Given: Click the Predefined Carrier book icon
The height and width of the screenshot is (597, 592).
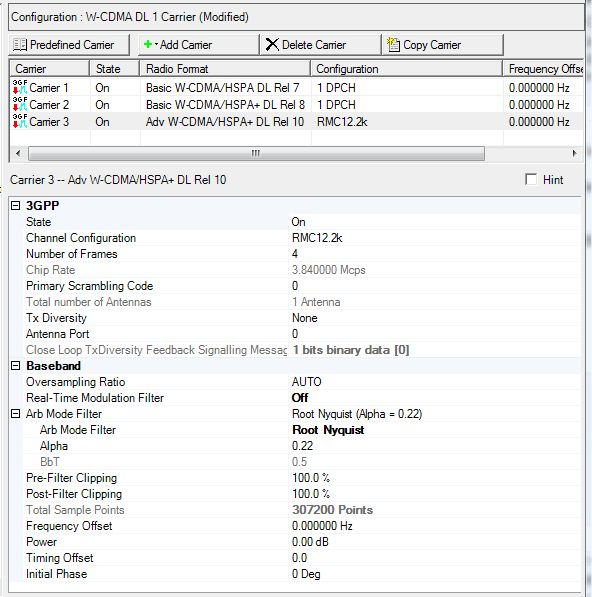Looking at the screenshot, I should 20,45.
